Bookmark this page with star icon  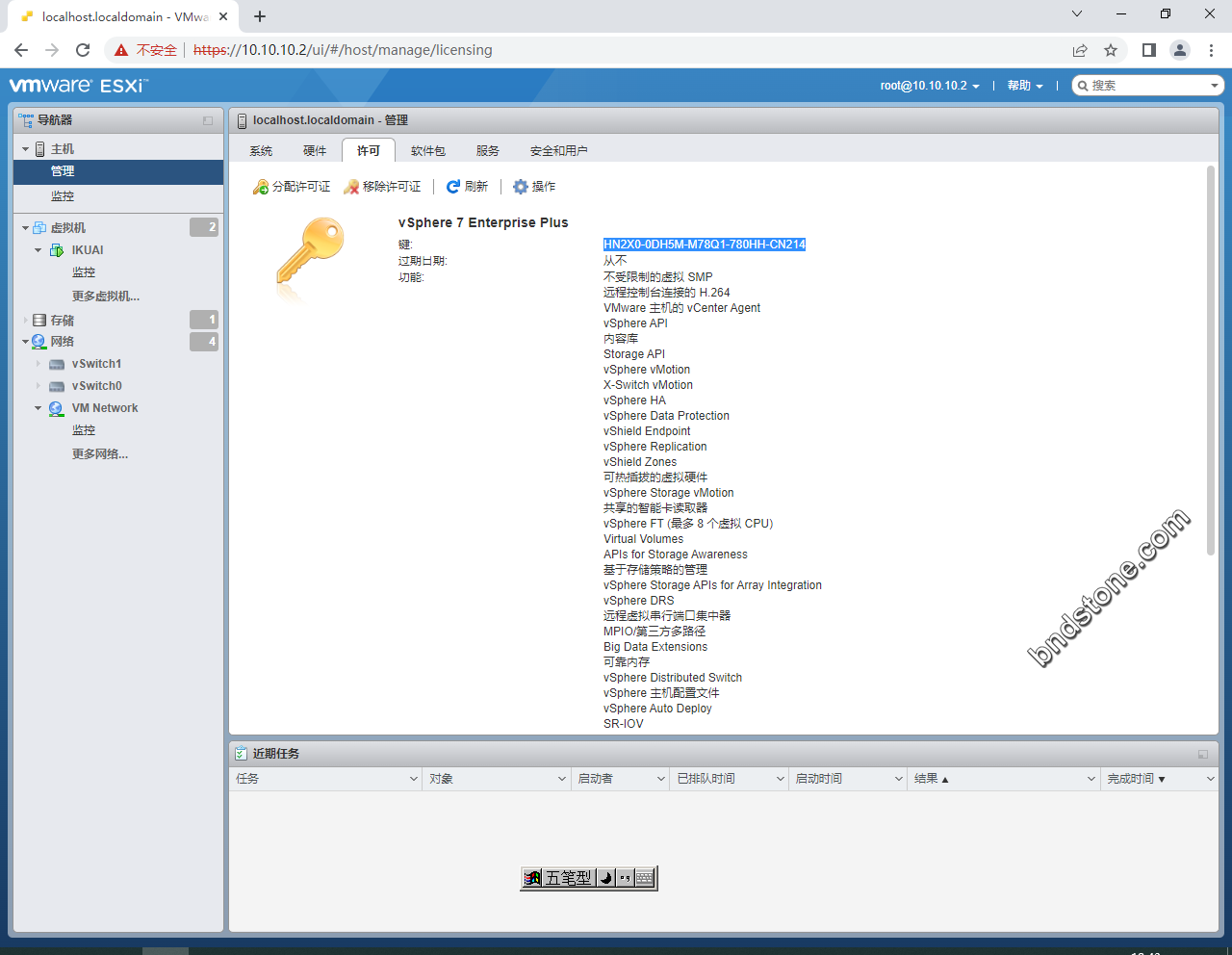tap(1111, 50)
